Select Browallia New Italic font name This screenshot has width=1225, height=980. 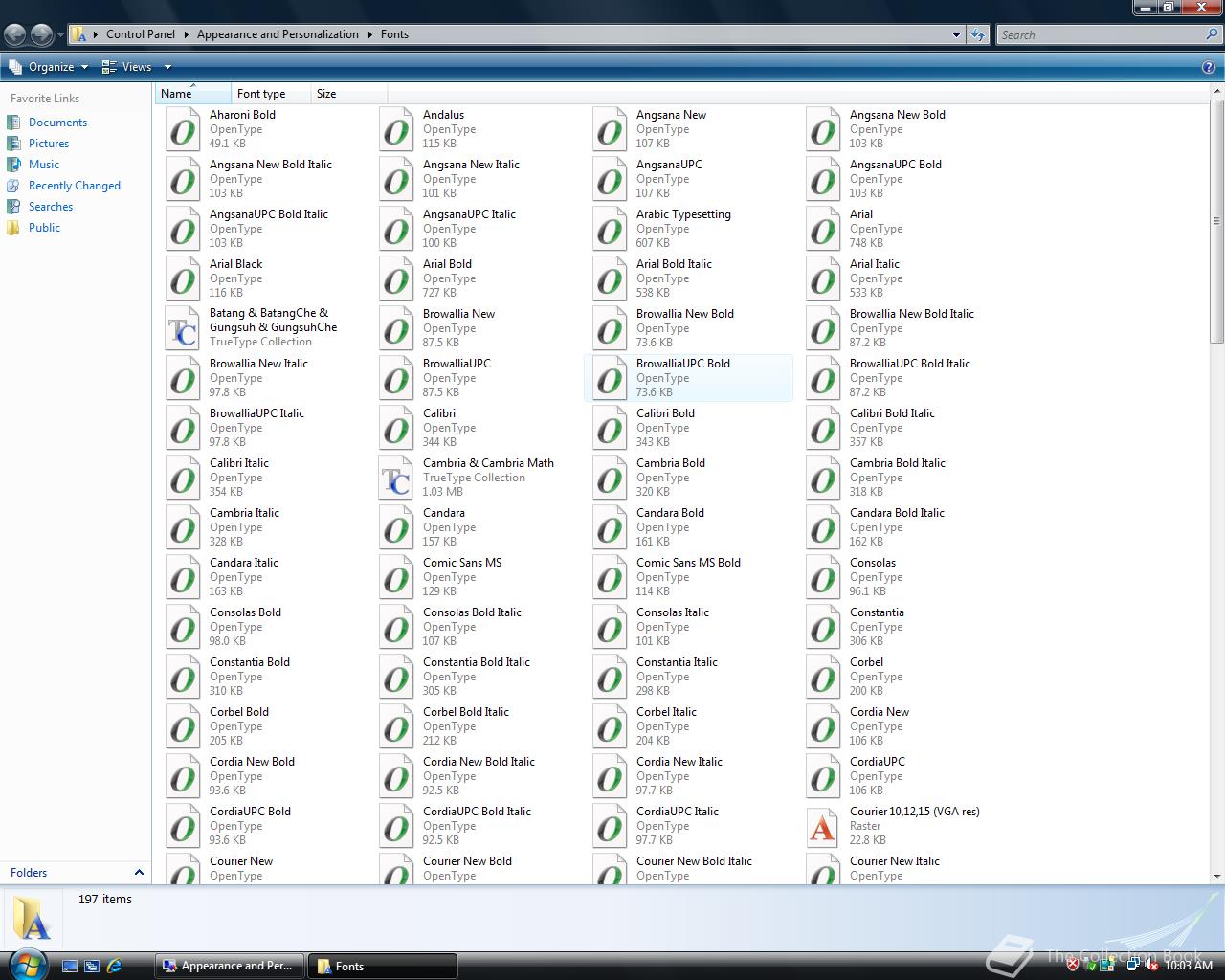258,364
